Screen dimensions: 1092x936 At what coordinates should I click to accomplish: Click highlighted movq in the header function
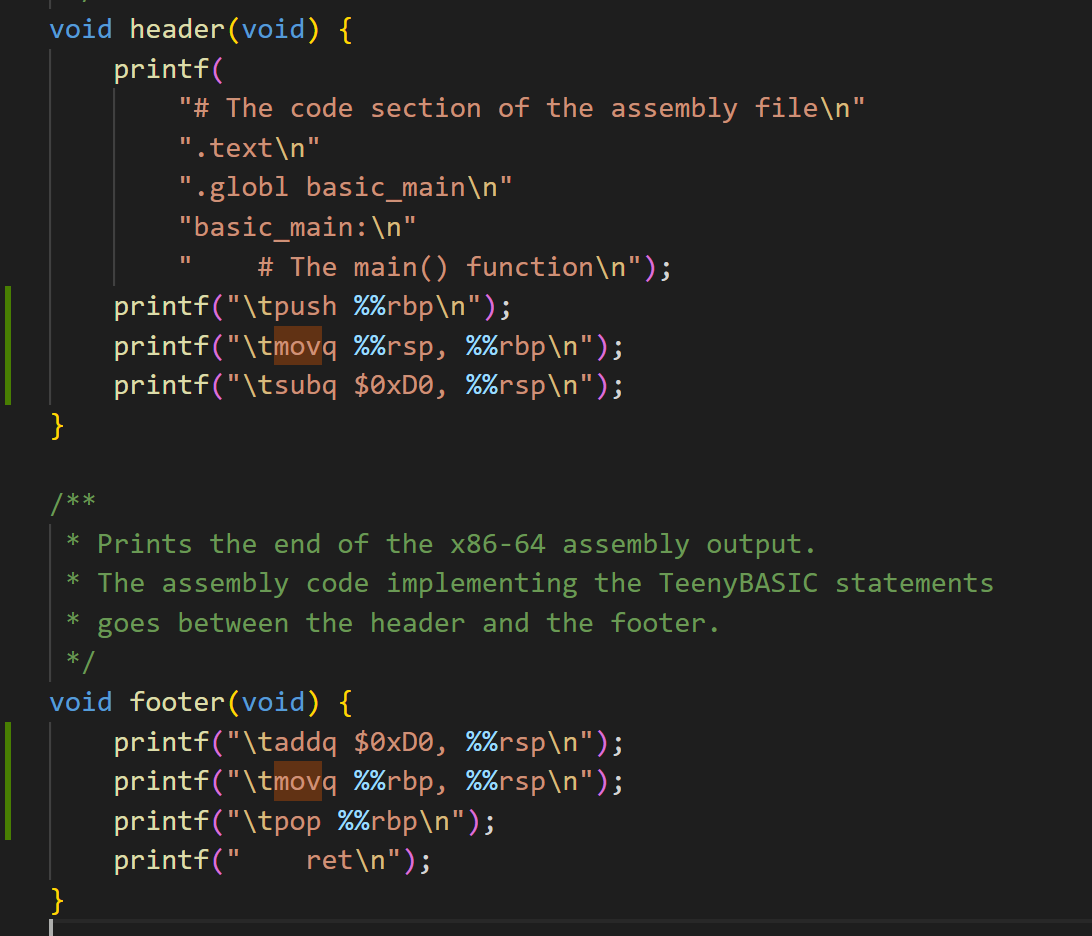(x=297, y=346)
